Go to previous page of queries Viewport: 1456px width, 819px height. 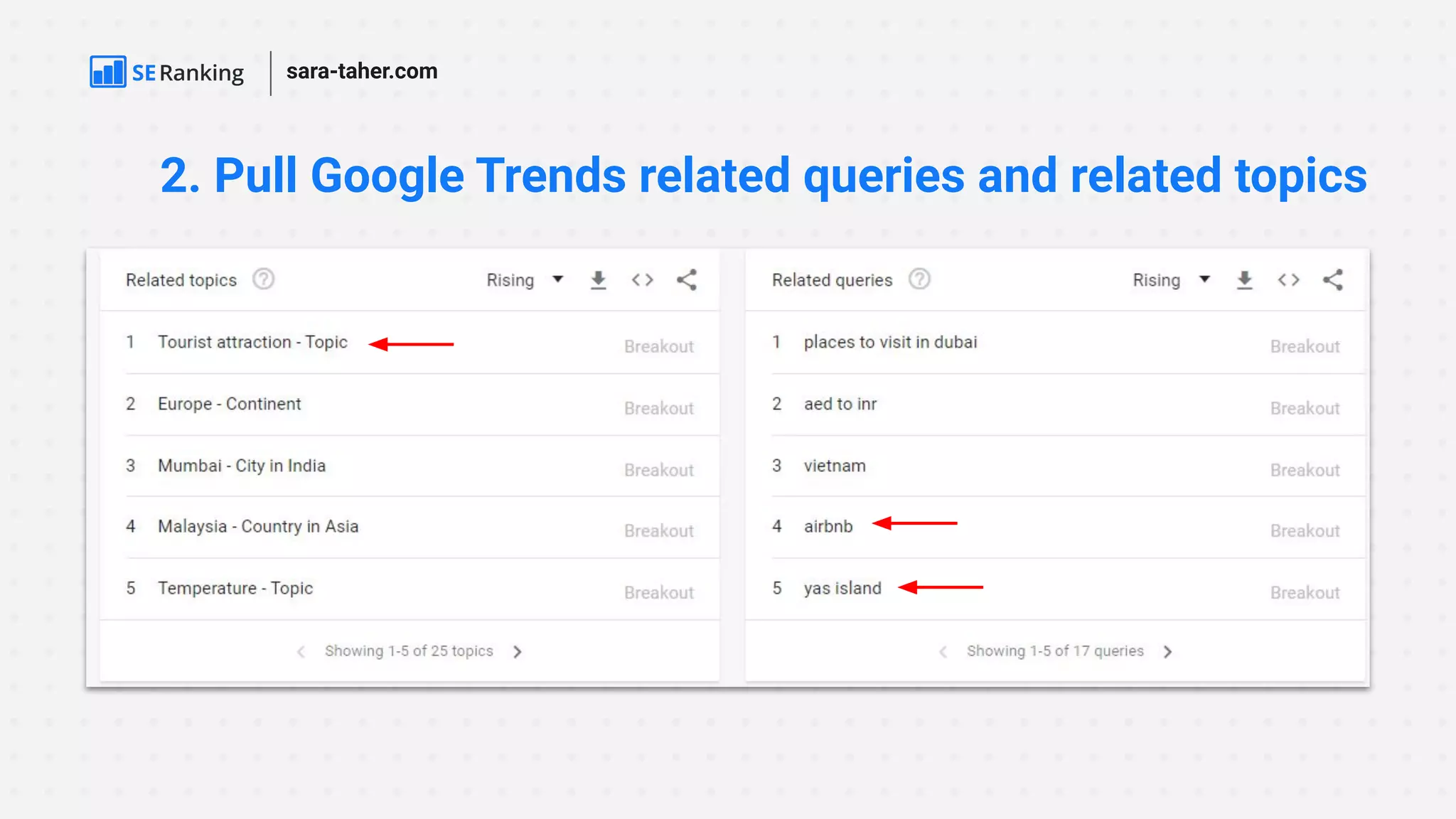[x=943, y=652]
